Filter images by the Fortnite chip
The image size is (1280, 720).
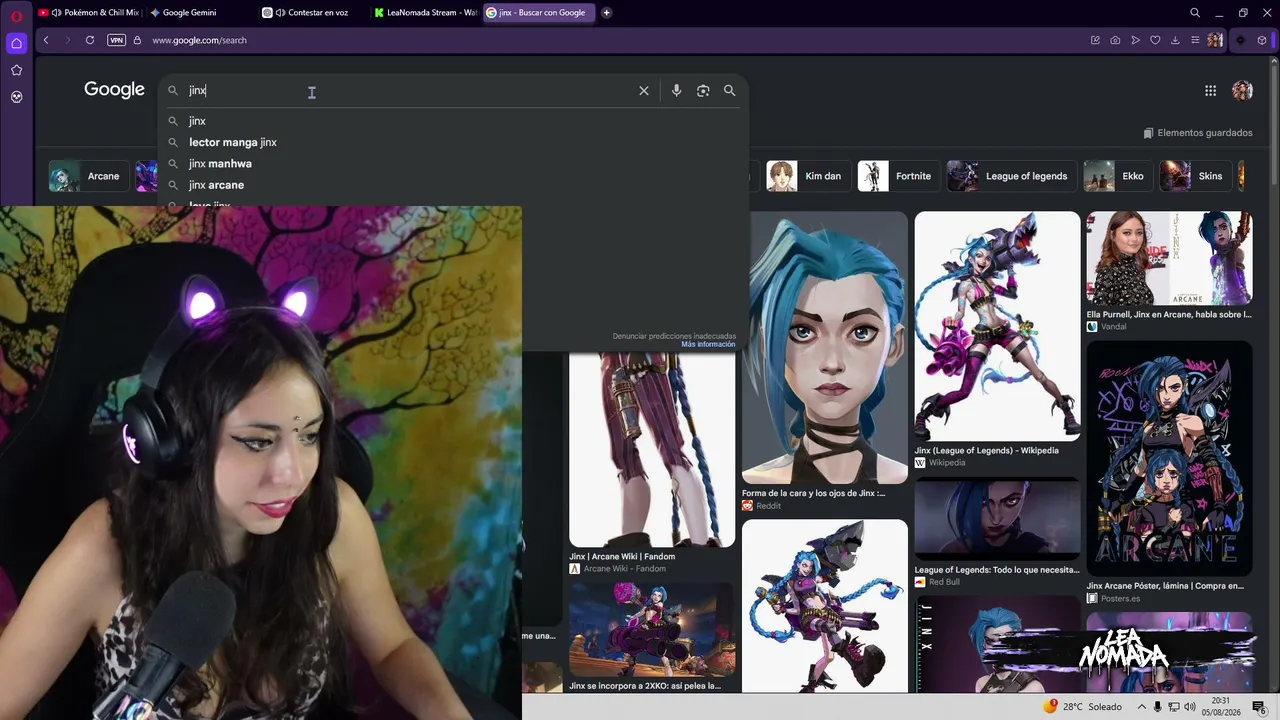899,176
